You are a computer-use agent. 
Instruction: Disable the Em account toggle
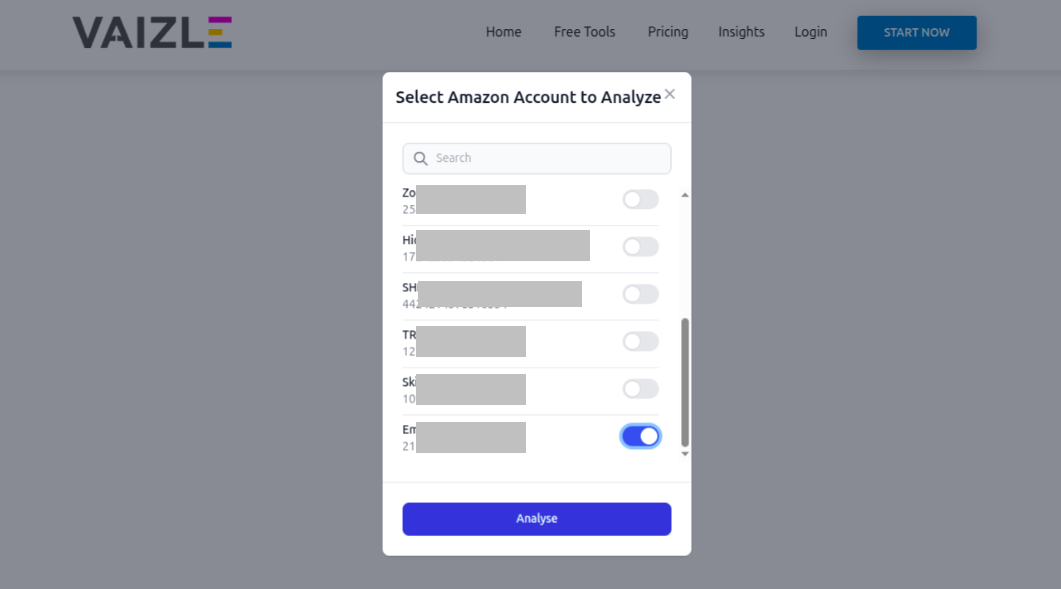(x=640, y=436)
